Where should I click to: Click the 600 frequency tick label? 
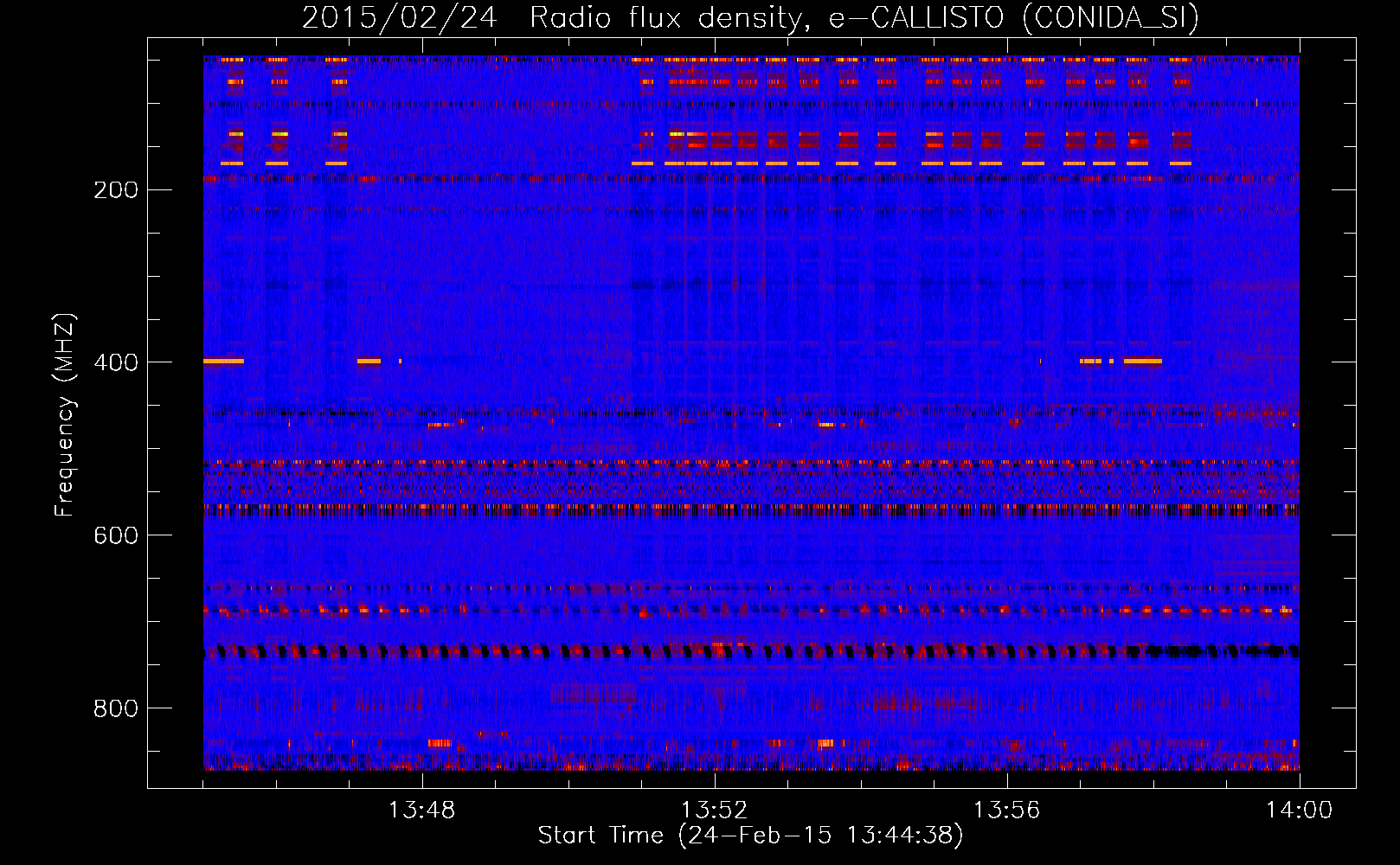116,535
